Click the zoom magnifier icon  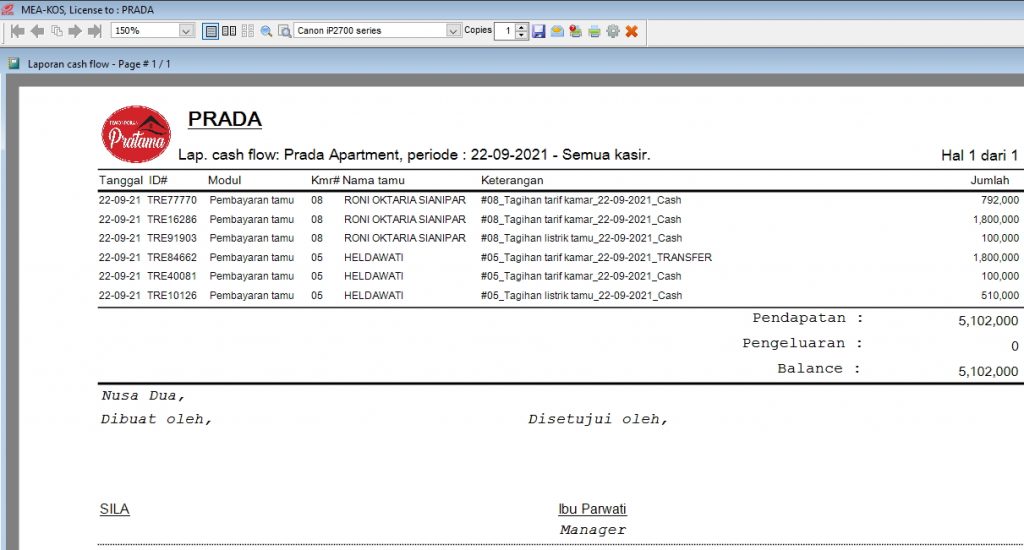266,31
